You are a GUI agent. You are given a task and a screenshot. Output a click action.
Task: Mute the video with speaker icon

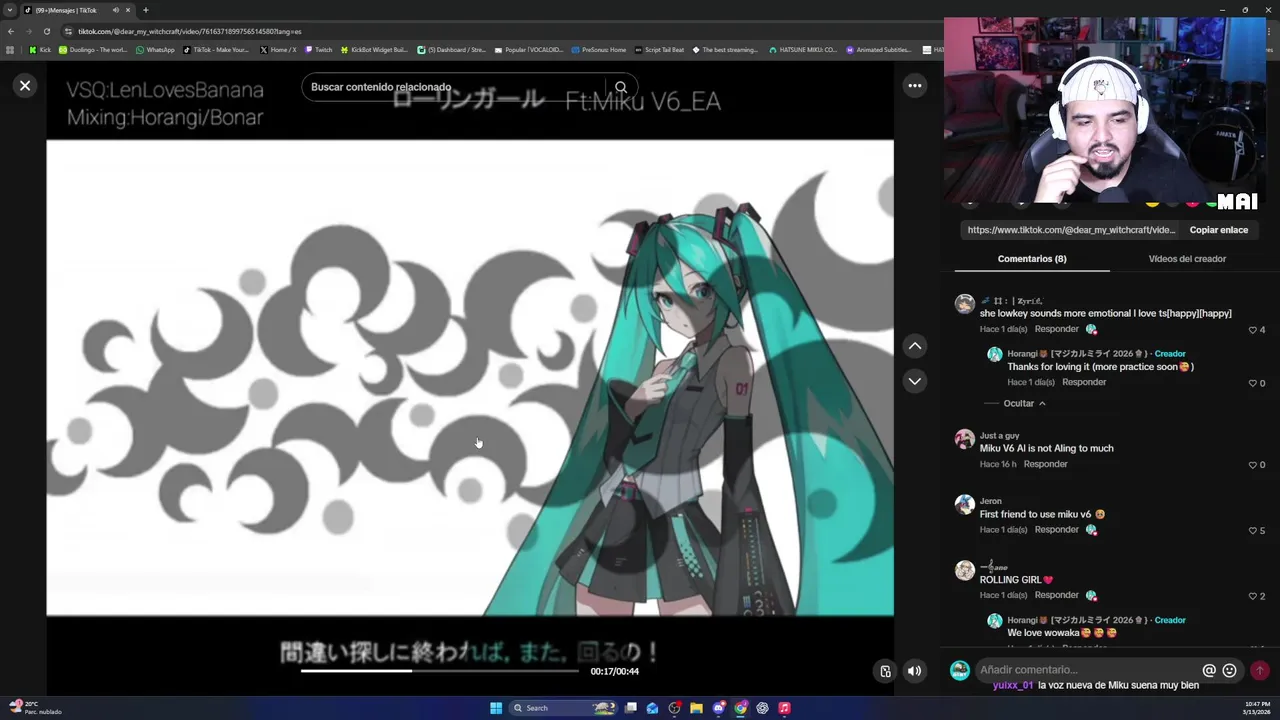(914, 671)
